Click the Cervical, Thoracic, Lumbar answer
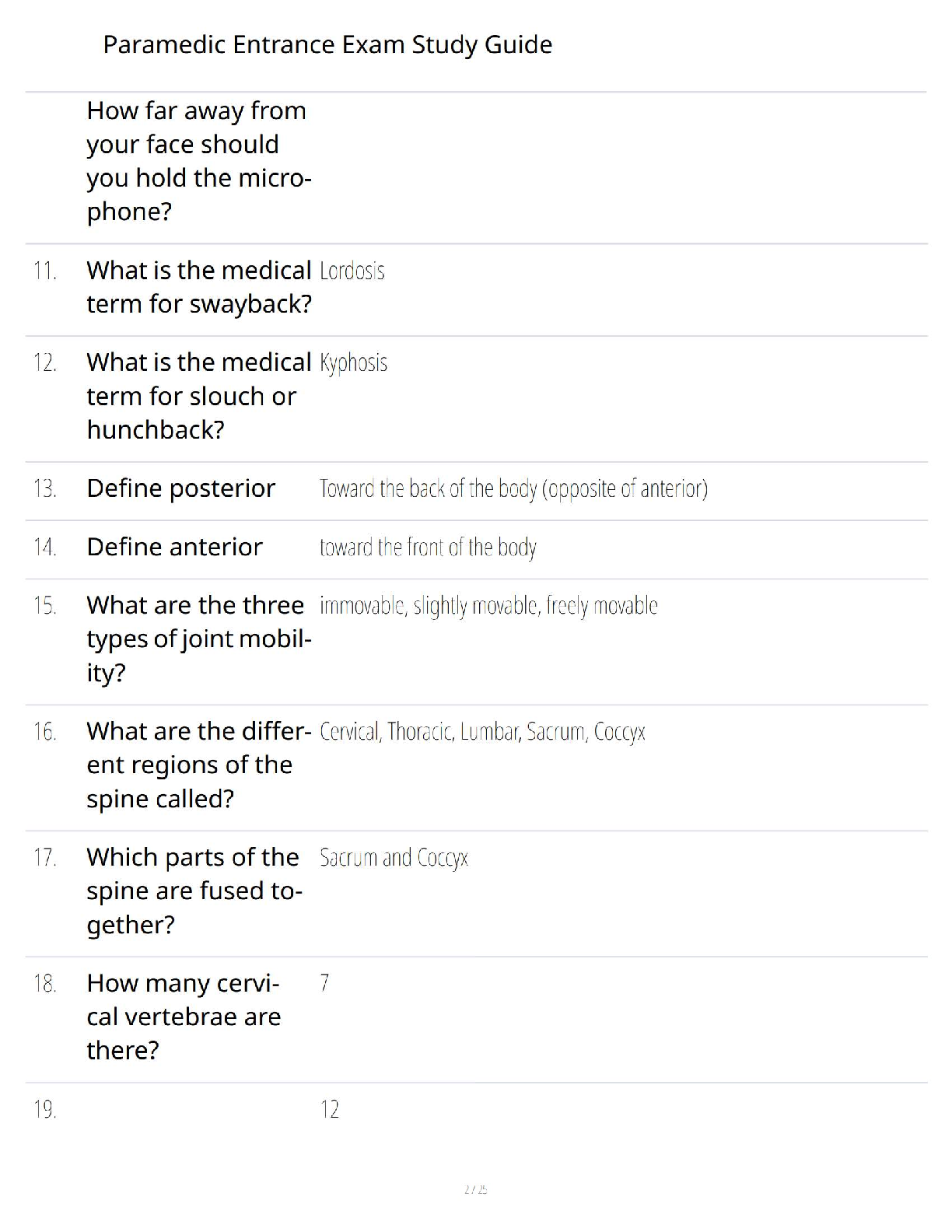 pos(482,732)
